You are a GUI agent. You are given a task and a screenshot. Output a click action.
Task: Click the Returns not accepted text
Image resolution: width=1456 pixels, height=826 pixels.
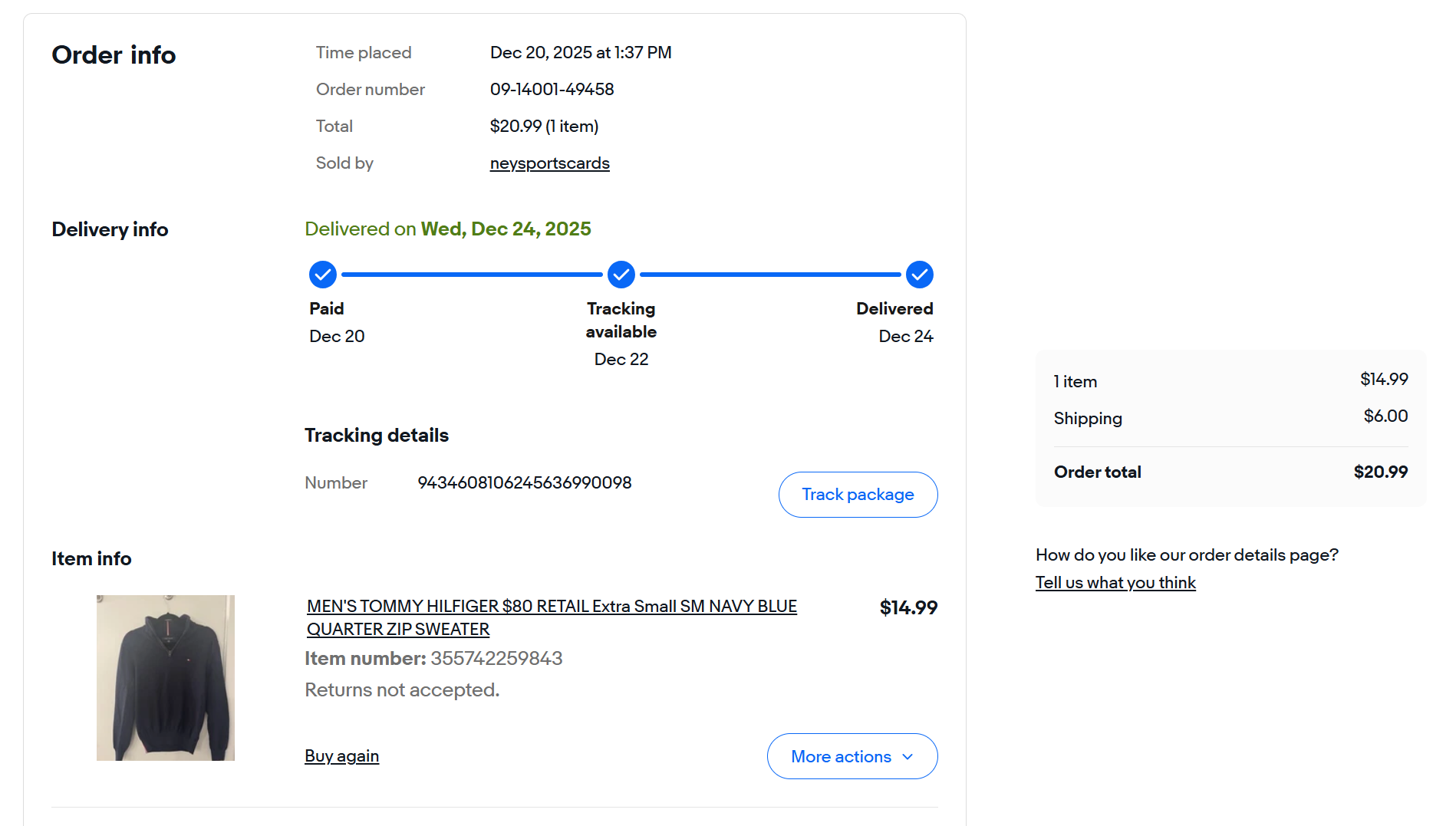[x=402, y=690]
